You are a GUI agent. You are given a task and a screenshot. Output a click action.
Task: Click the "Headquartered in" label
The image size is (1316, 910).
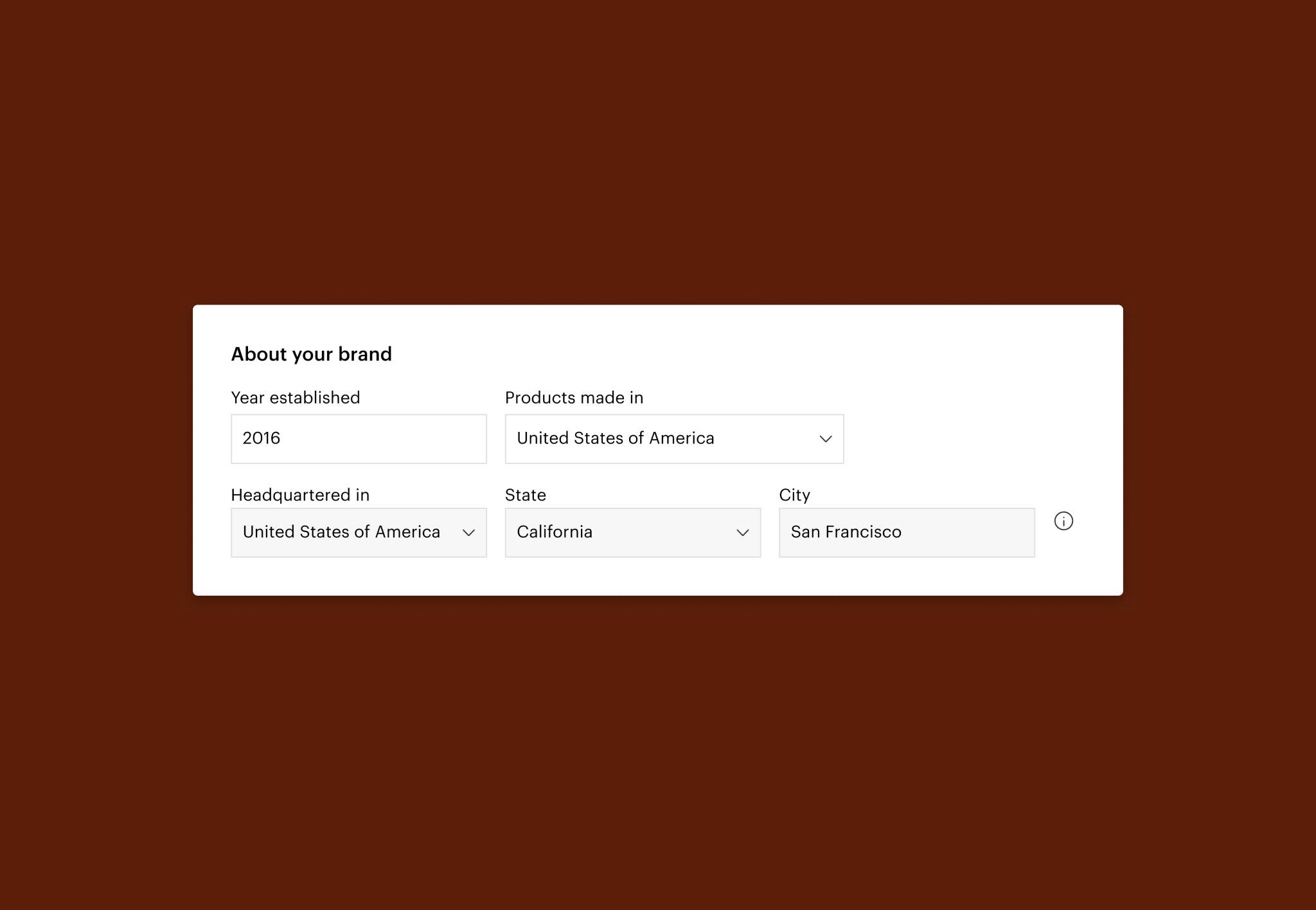(300, 495)
